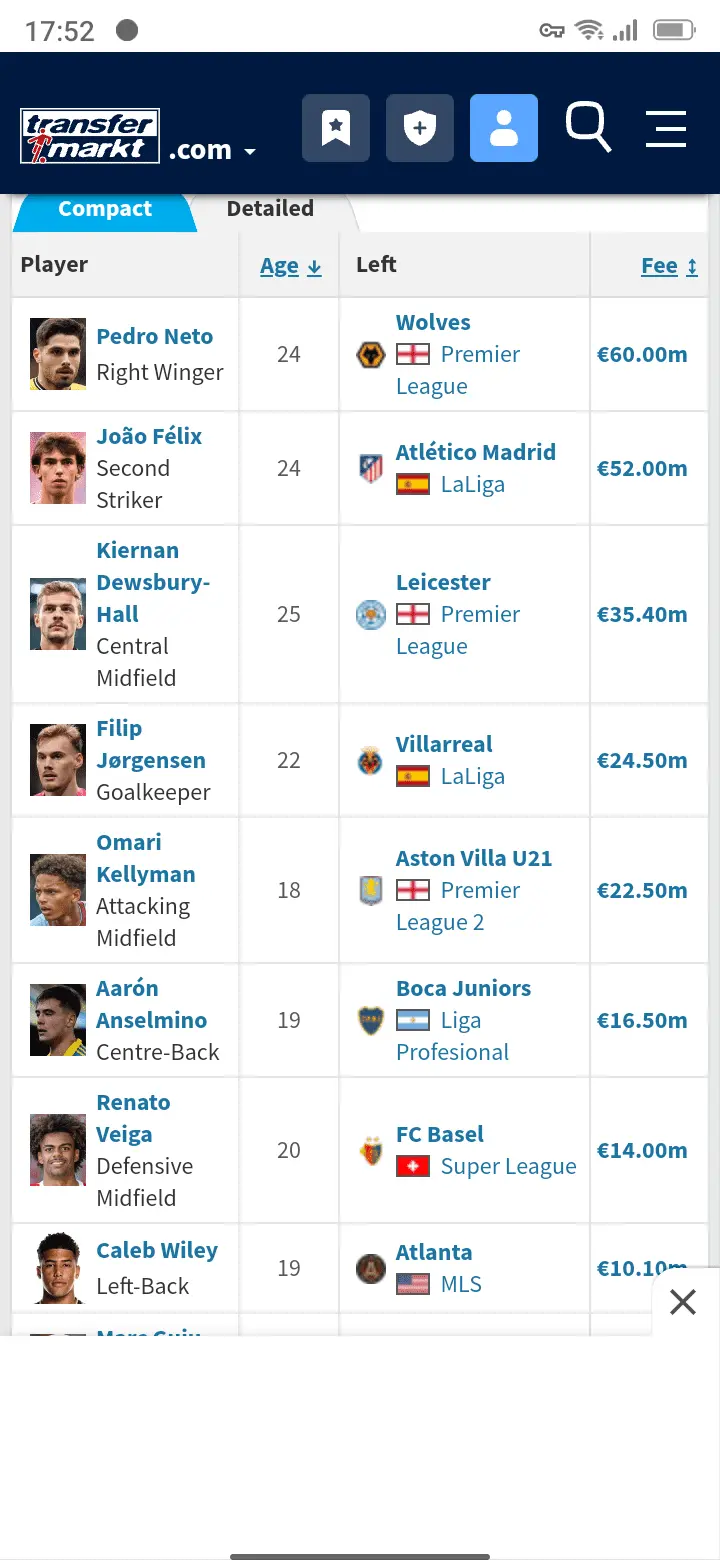Viewport: 720px width, 1560px height.
Task: Open Pedro Neto's player profile
Action: point(155,336)
